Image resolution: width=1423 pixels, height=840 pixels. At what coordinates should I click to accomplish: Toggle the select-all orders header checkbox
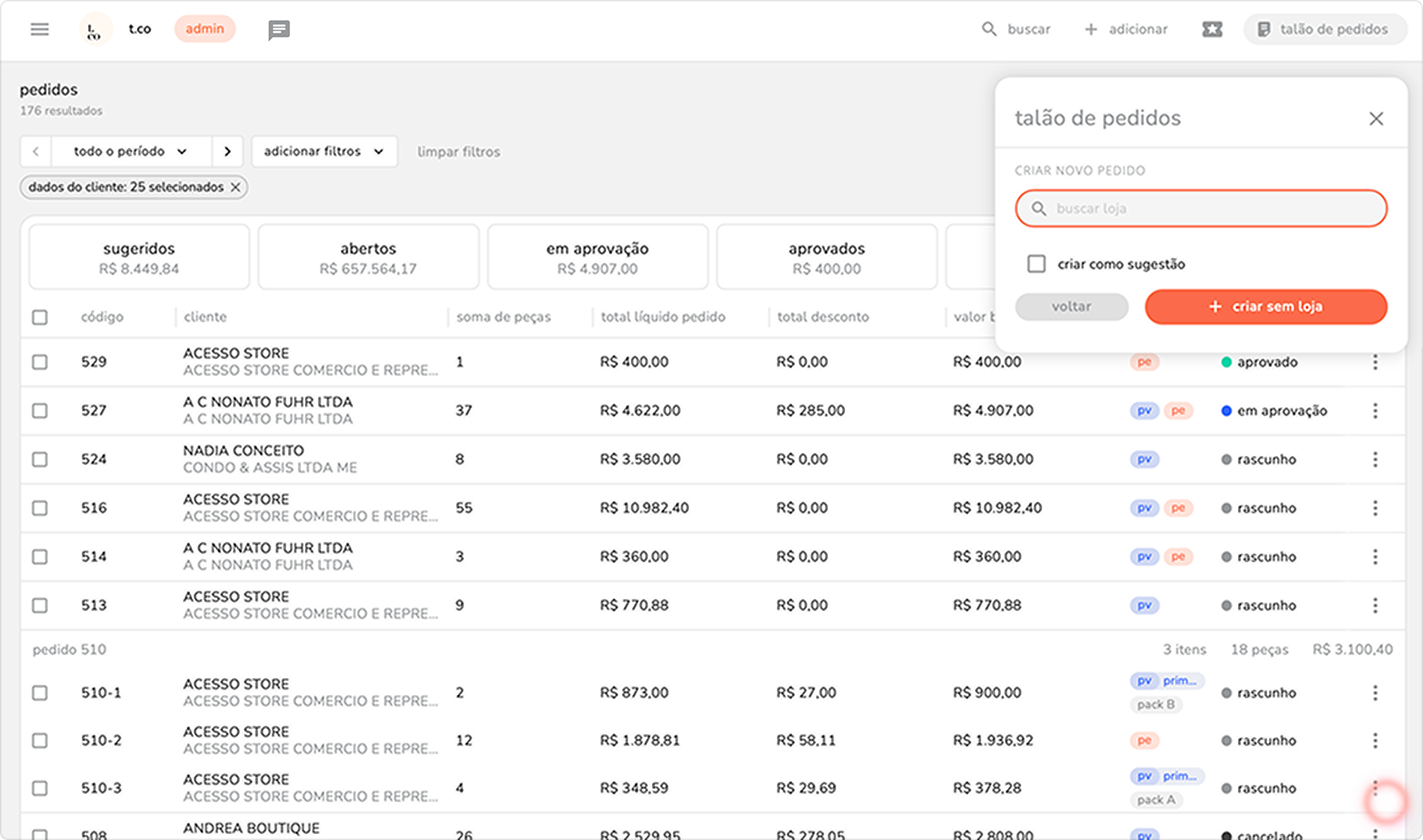point(40,317)
